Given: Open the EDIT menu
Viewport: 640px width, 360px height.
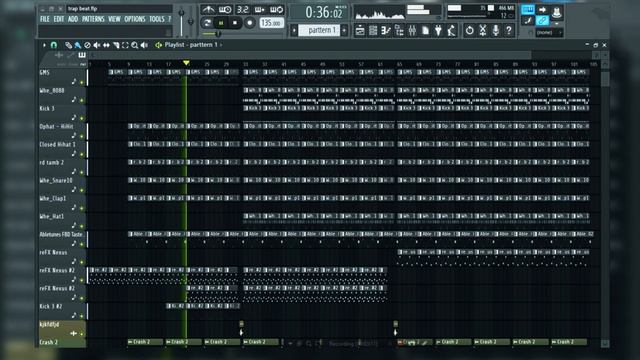Looking at the screenshot, I should [x=59, y=19].
